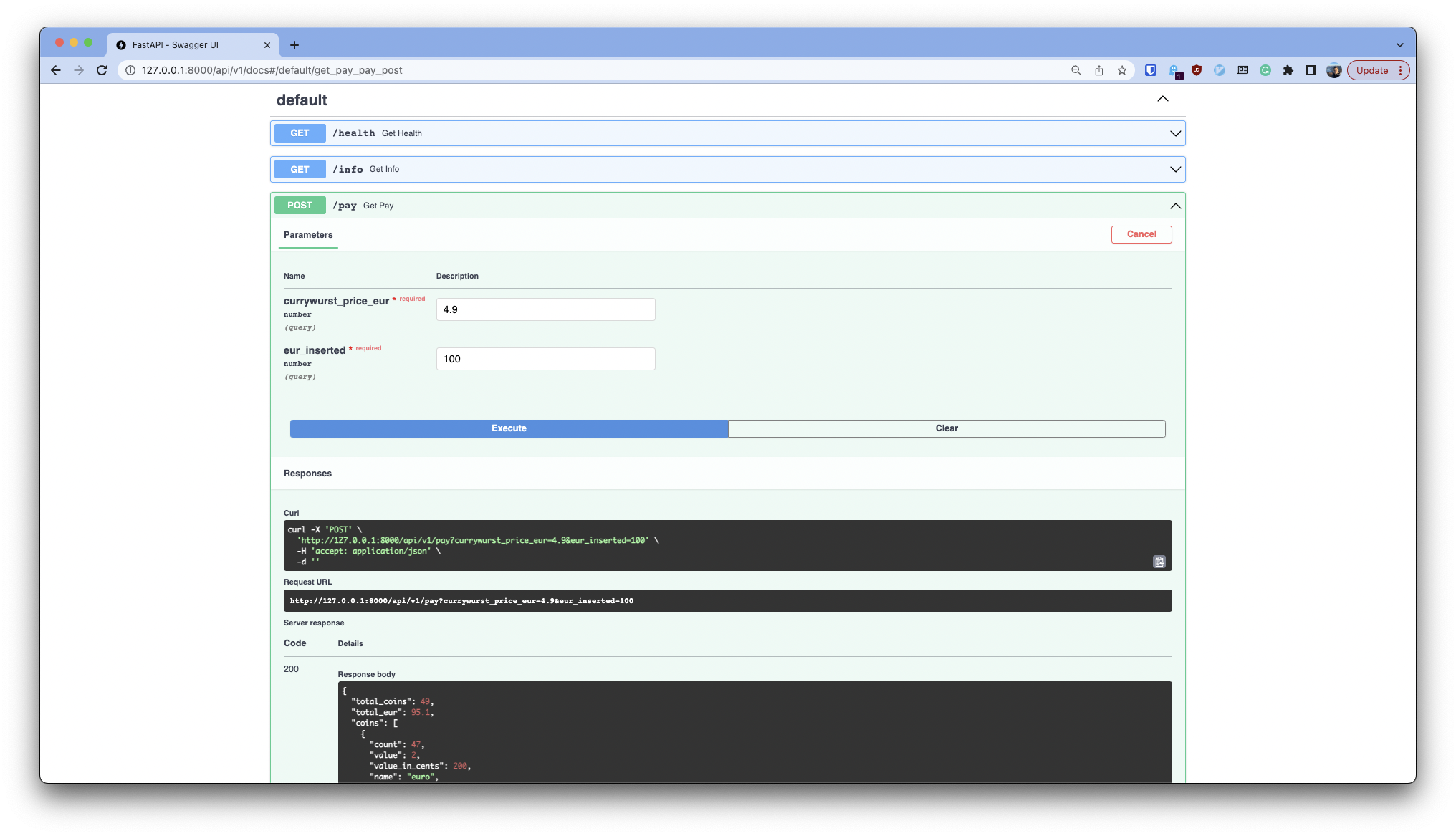1456x836 pixels.
Task: Click the POST badge for /pay
Action: (300, 206)
